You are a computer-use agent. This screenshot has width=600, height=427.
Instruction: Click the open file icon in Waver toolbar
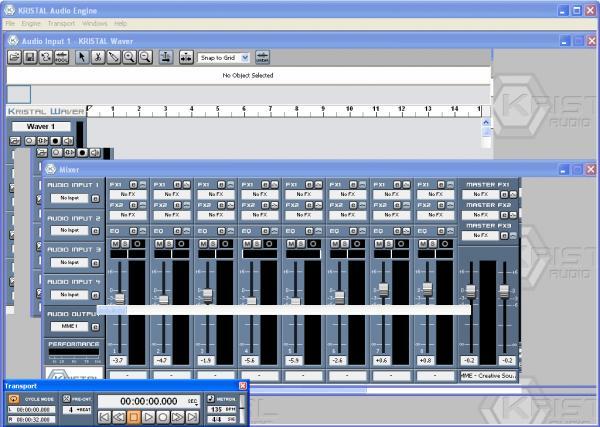pyautogui.click(x=15, y=58)
